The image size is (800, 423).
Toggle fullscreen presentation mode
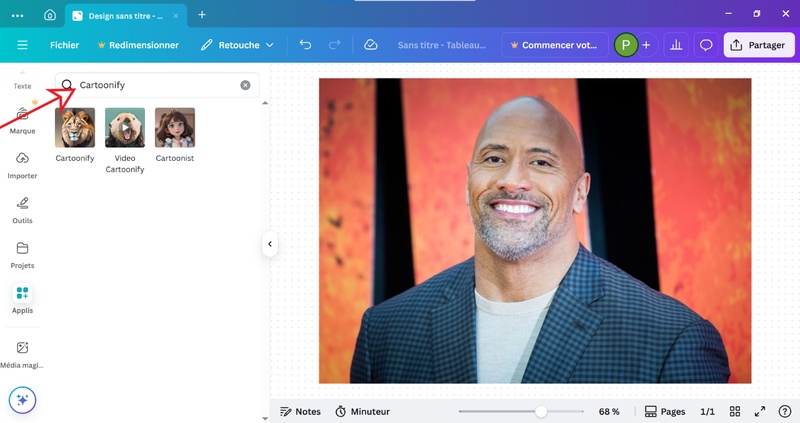[x=759, y=411]
